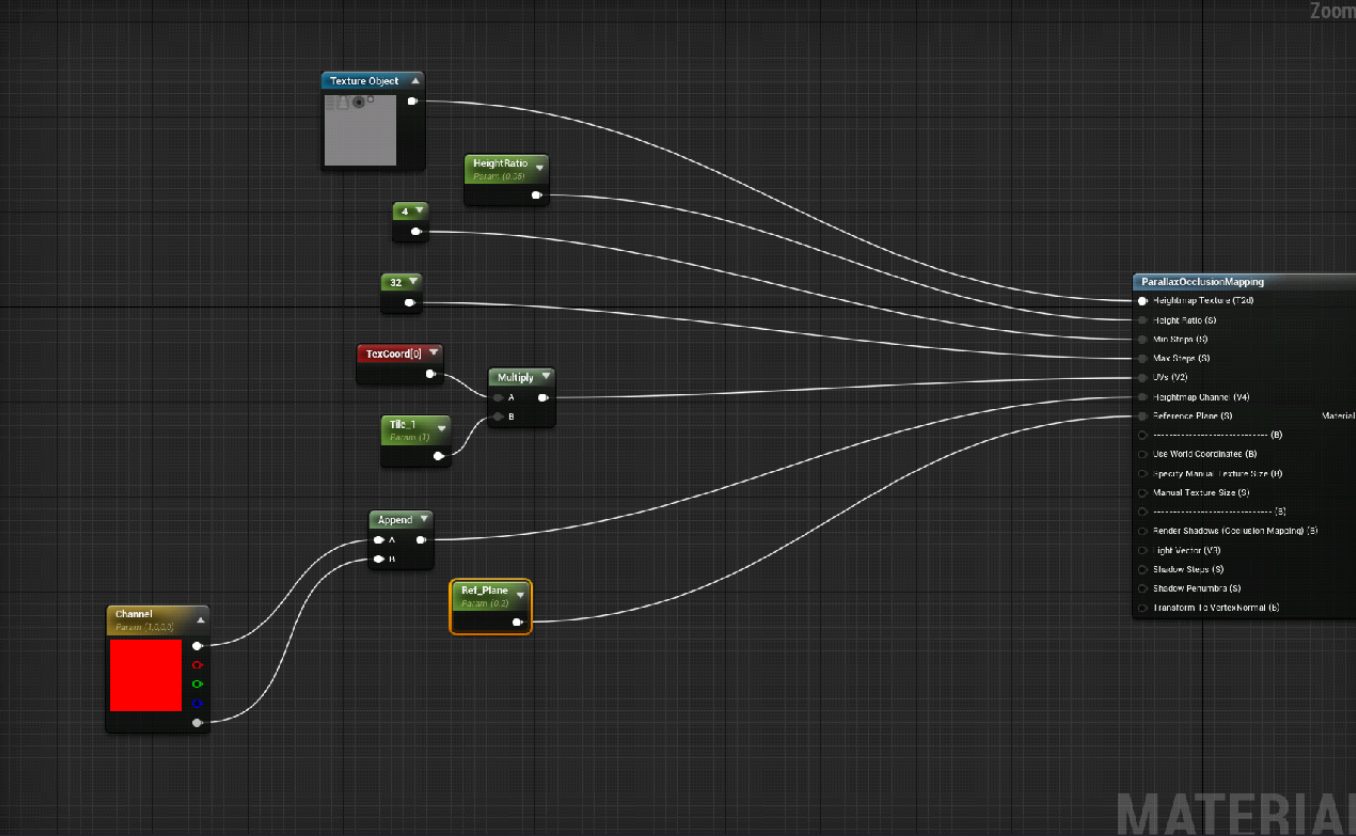Viewport: 1356px width, 836px height.
Task: Click the Tile_1 parameter output pin
Action: pyautogui.click(x=438, y=456)
